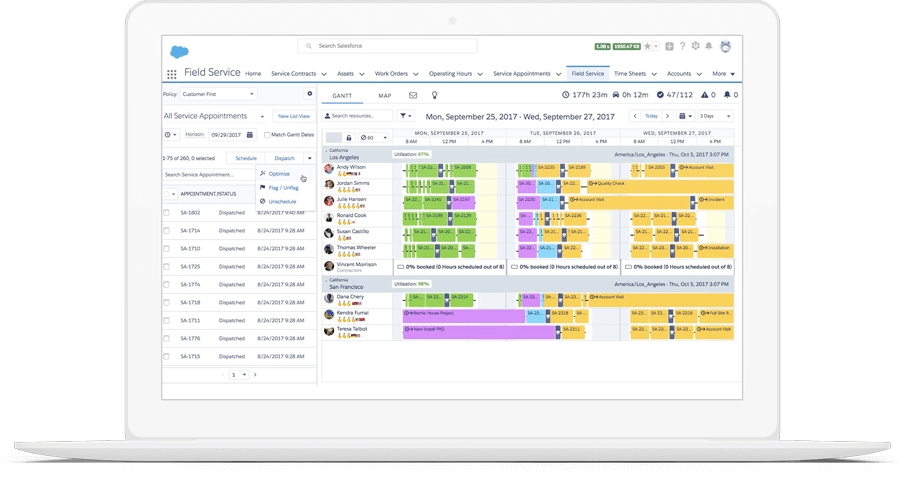Open the 60 resolution dropdown
The height and width of the screenshot is (500, 910).
[373, 138]
